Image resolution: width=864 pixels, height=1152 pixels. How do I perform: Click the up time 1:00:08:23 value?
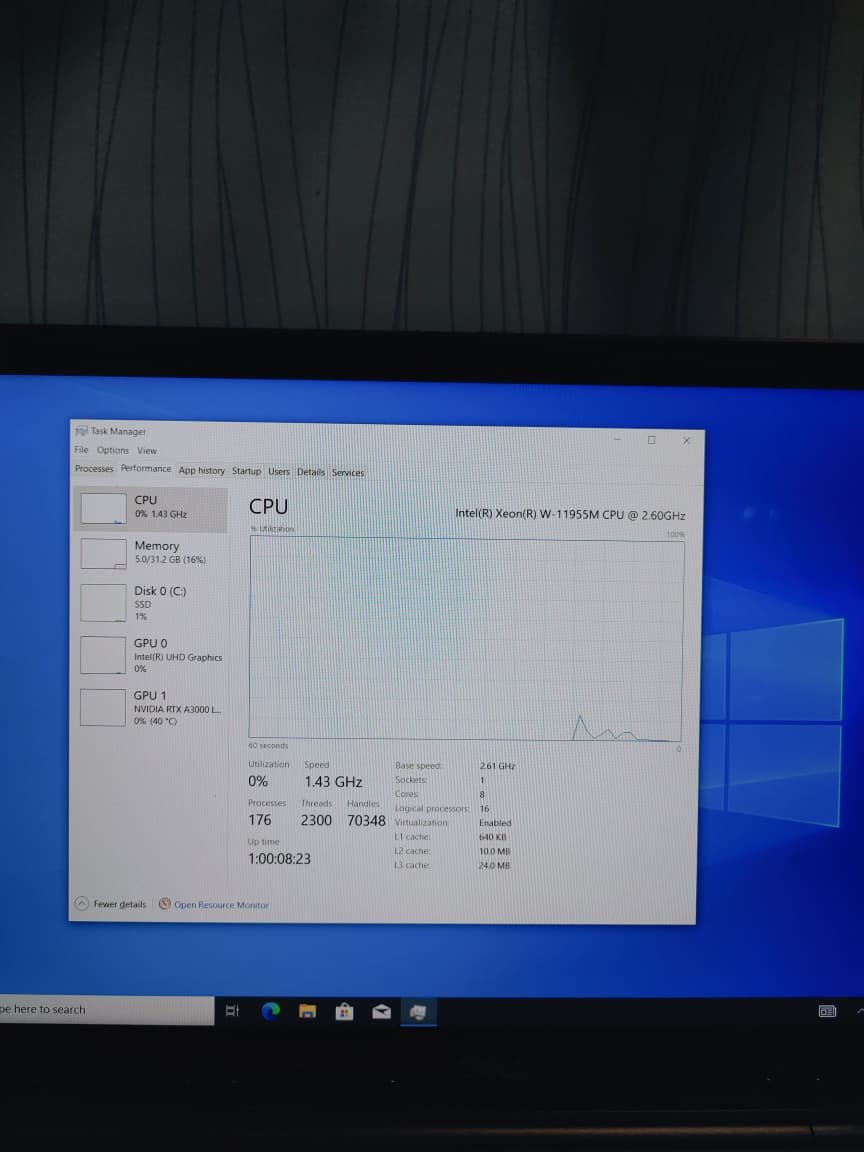(x=279, y=858)
